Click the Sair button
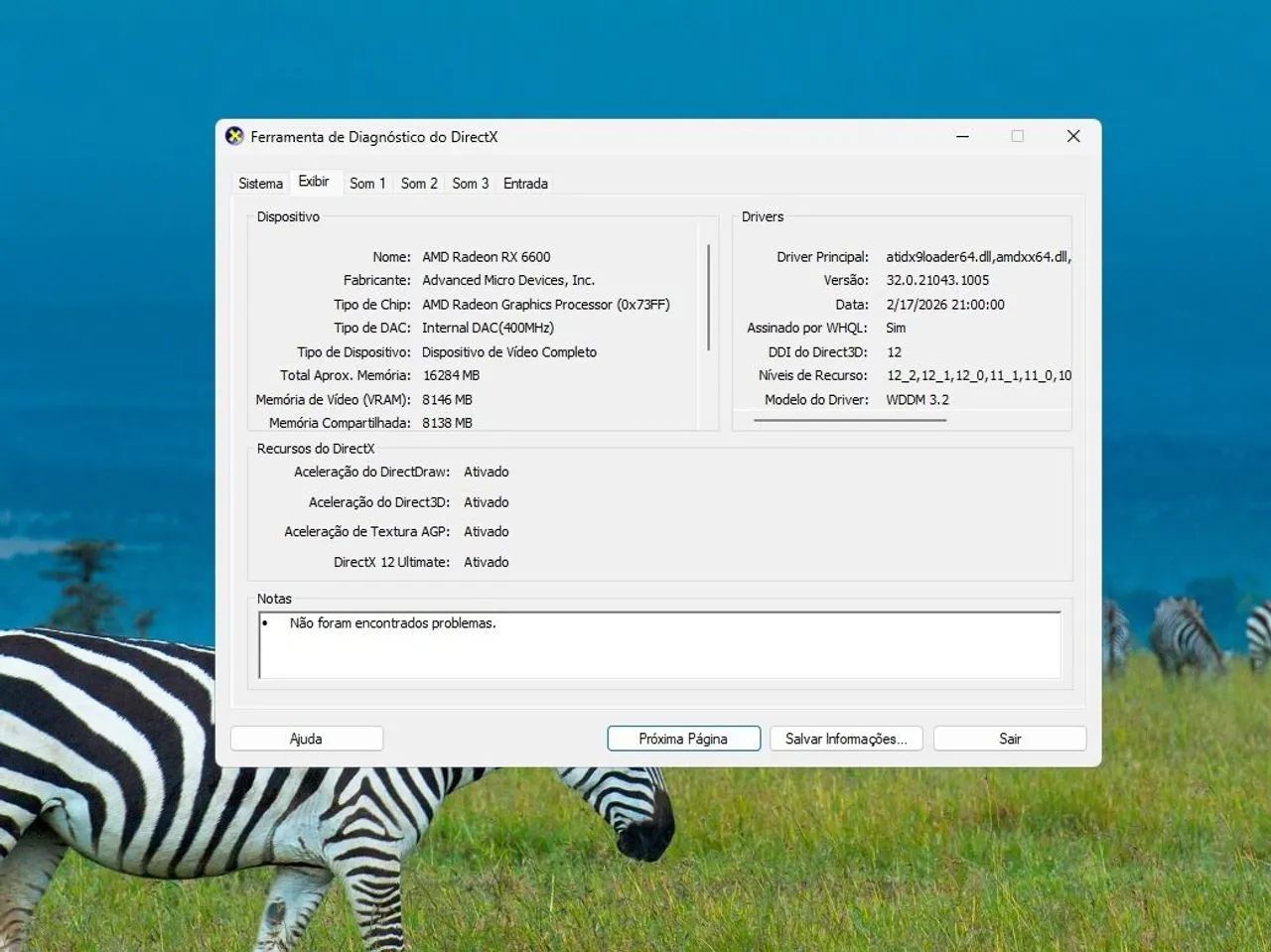This screenshot has height=952, width=1271. 1010,739
